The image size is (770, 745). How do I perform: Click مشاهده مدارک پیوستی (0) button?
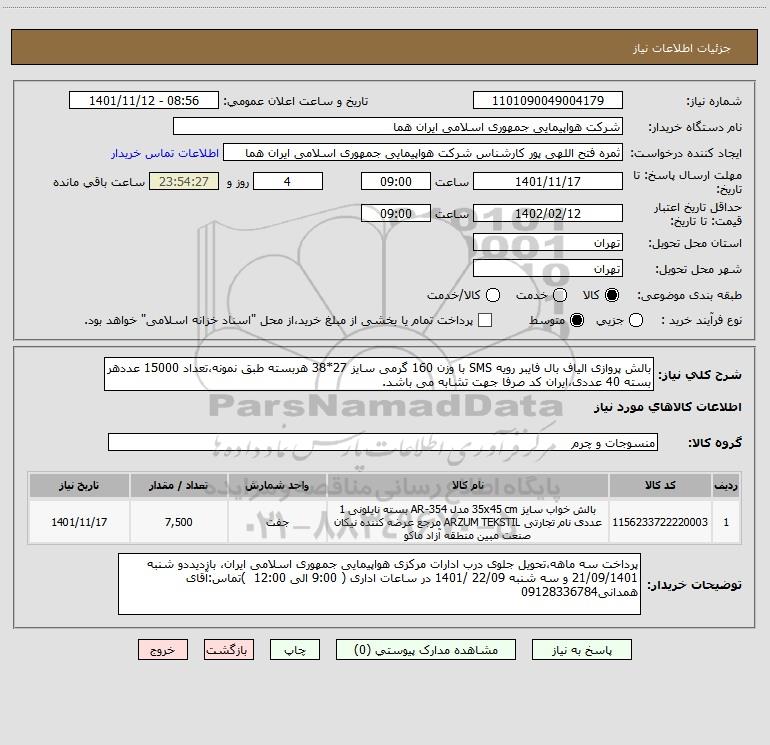(426, 650)
